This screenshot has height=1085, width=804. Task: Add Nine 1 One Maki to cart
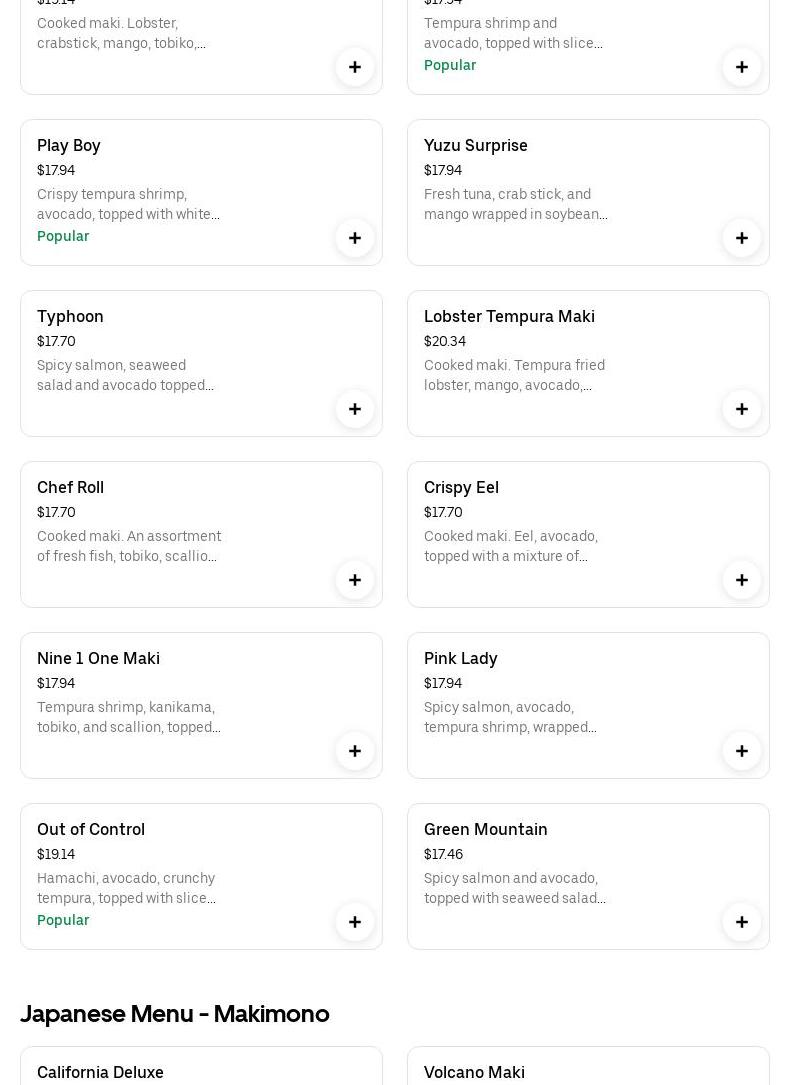(355, 751)
